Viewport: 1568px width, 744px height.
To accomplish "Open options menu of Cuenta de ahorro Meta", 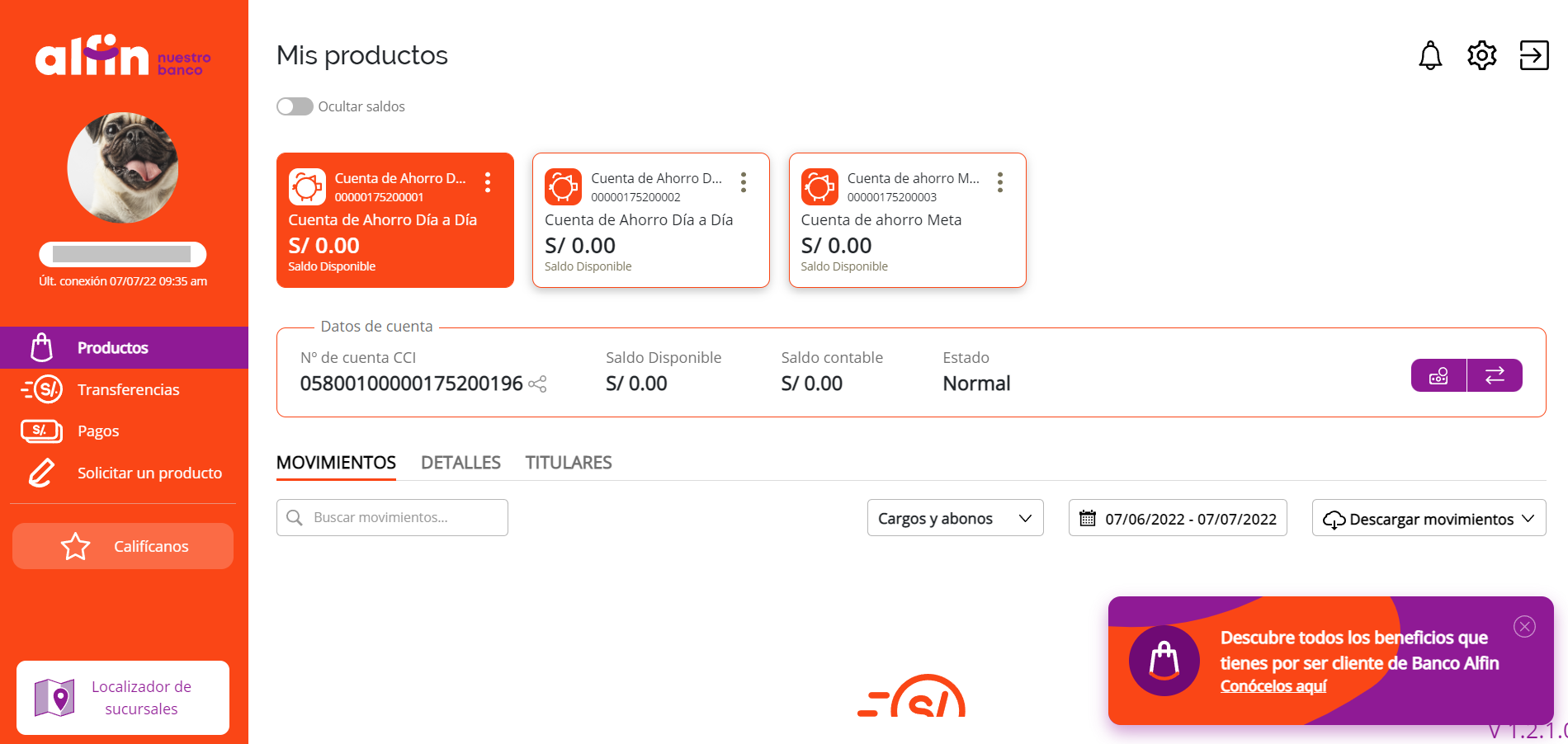I will (x=999, y=183).
